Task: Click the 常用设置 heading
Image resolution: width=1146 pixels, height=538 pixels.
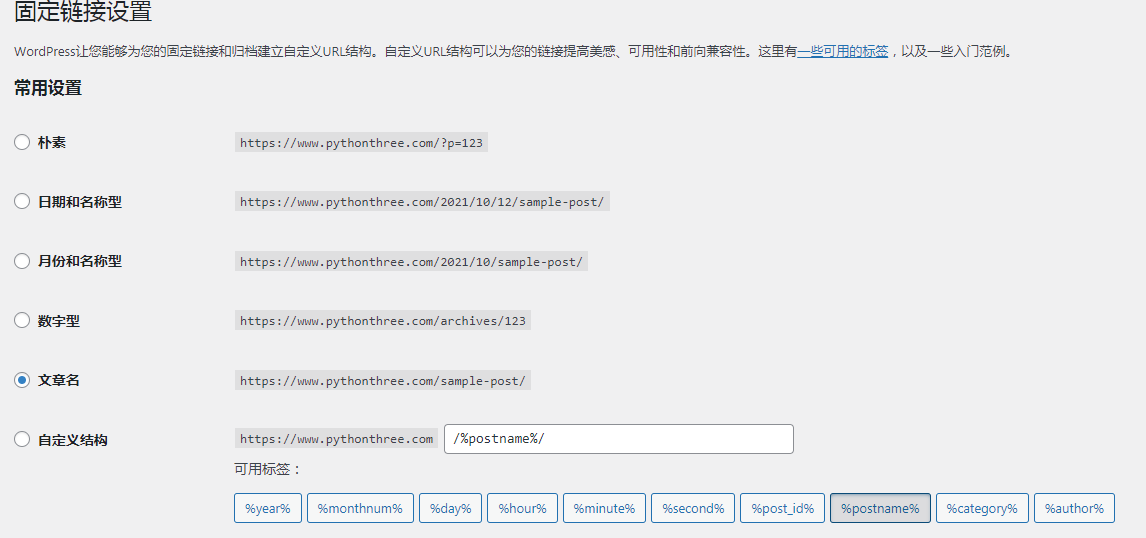Action: pos(48,88)
